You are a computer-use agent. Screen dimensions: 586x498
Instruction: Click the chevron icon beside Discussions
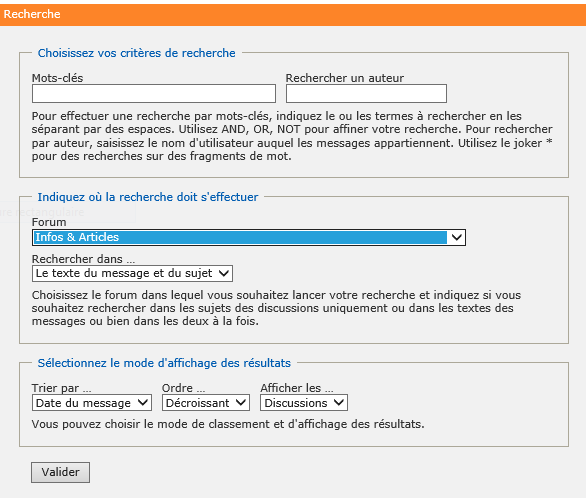[x=339, y=403]
